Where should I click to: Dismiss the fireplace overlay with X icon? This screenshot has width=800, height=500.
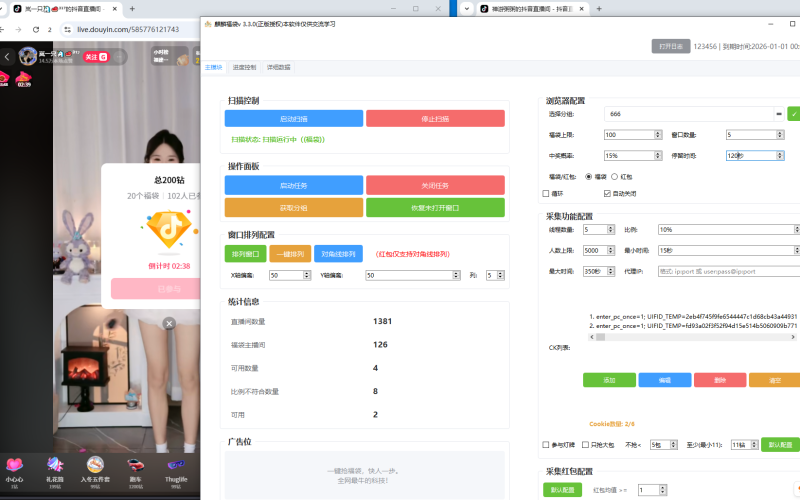169,323
